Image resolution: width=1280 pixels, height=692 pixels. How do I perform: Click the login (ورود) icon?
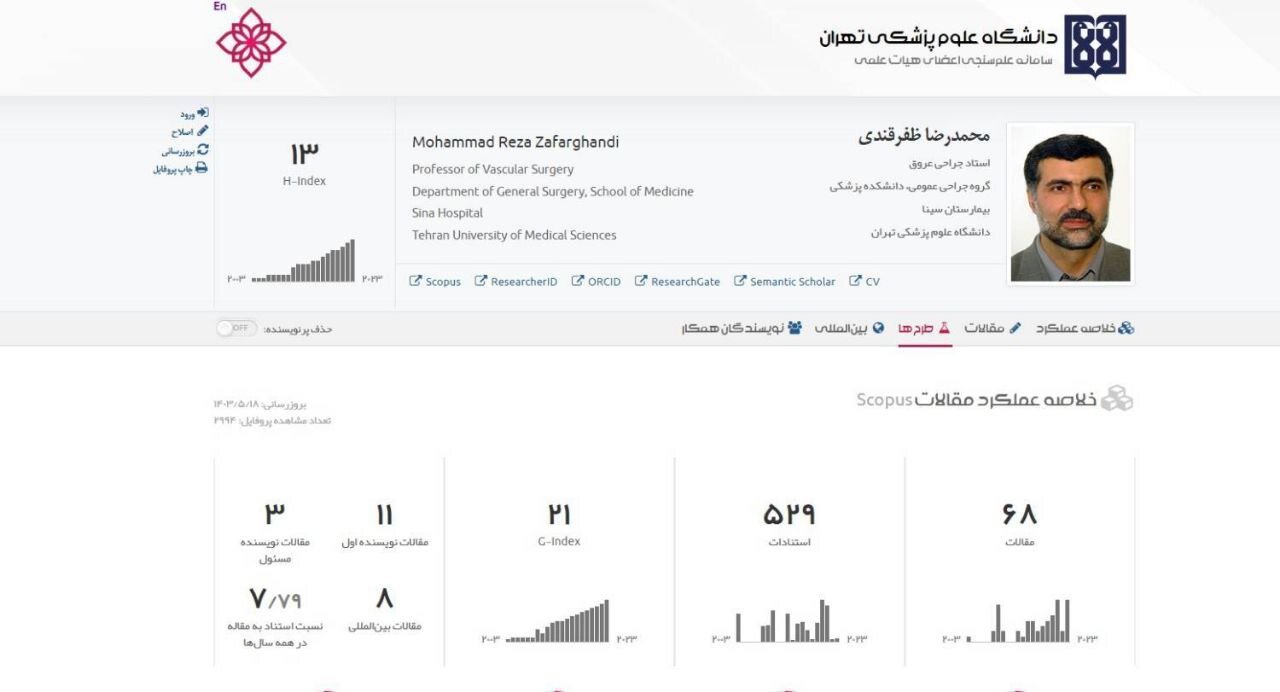[202, 113]
